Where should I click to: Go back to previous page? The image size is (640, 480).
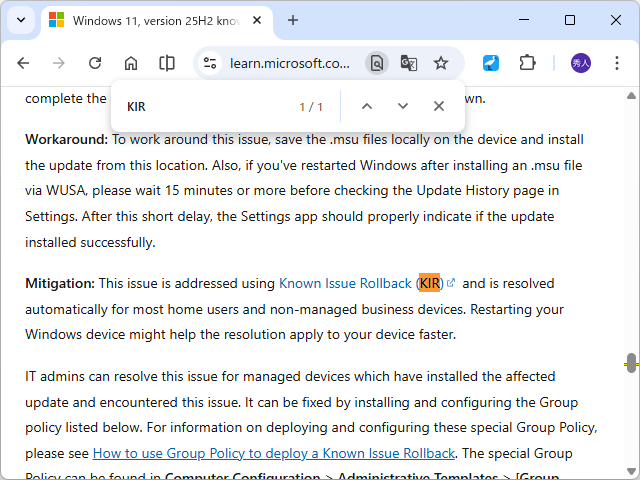[23, 63]
